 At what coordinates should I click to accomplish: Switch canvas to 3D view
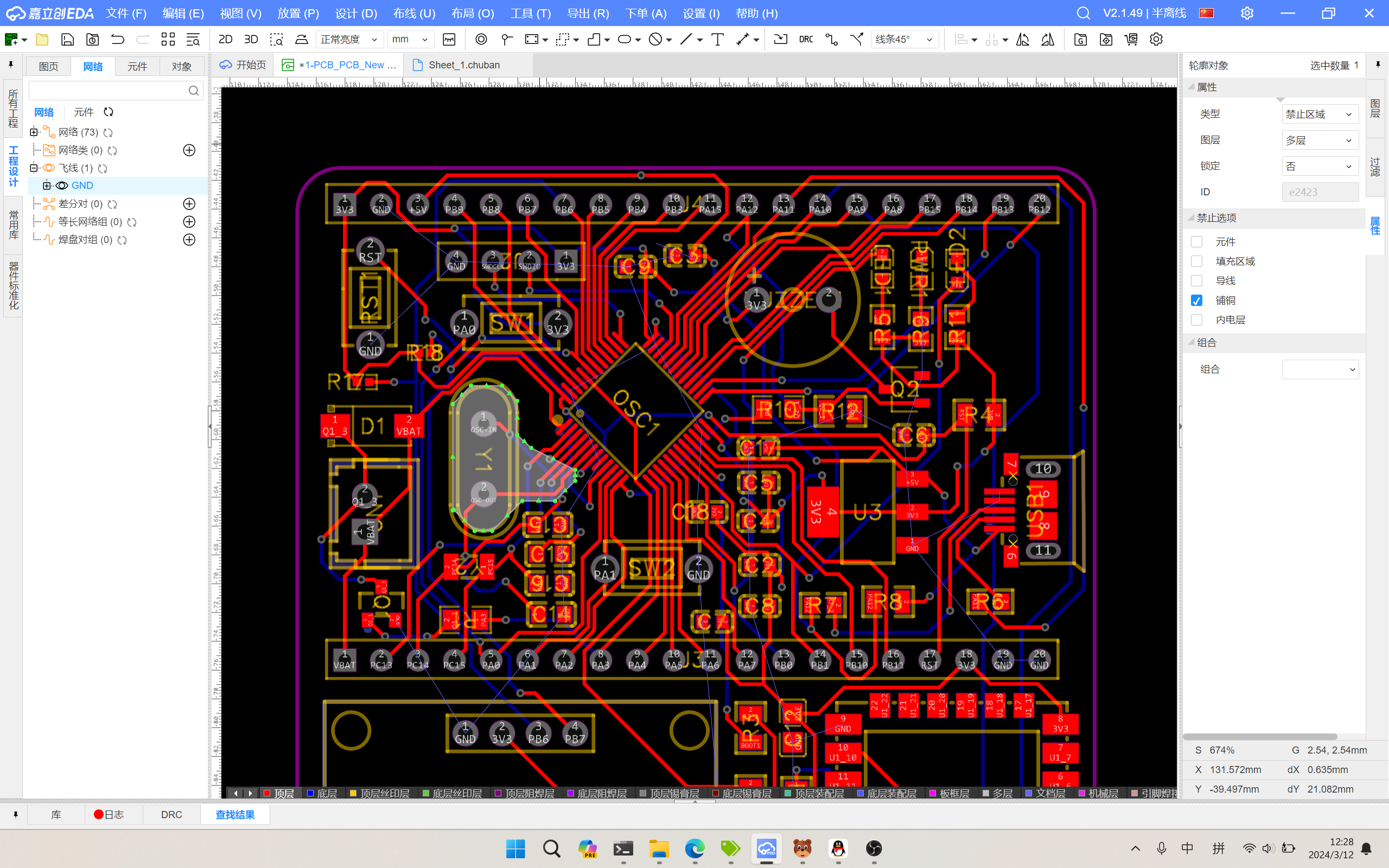coord(251,39)
